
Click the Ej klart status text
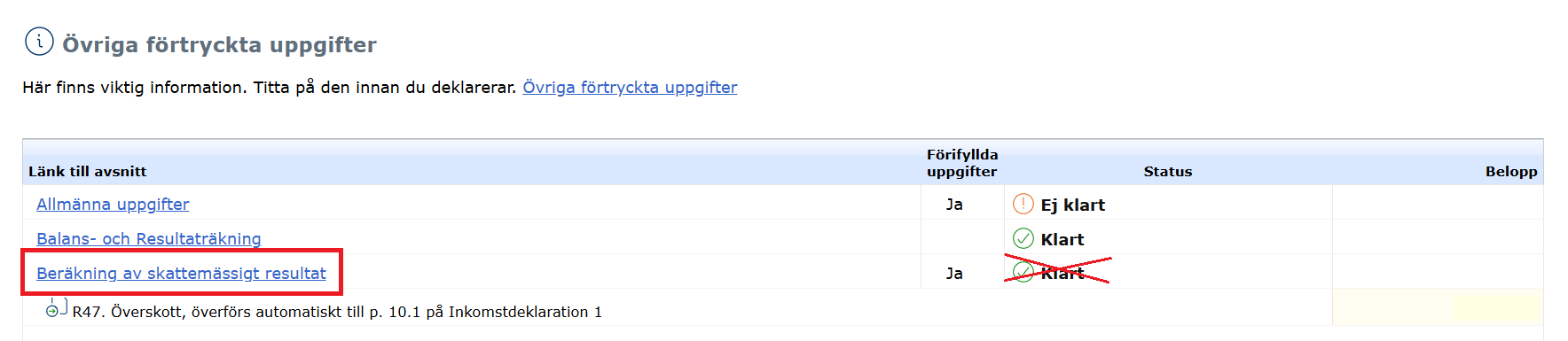click(x=1073, y=205)
